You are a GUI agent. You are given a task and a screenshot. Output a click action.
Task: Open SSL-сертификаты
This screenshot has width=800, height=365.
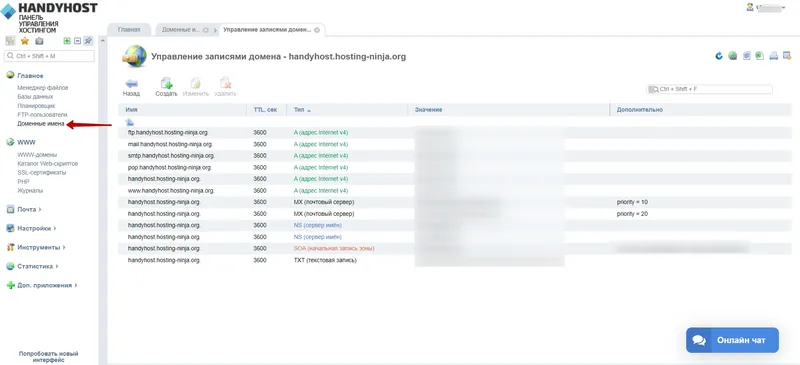point(42,173)
